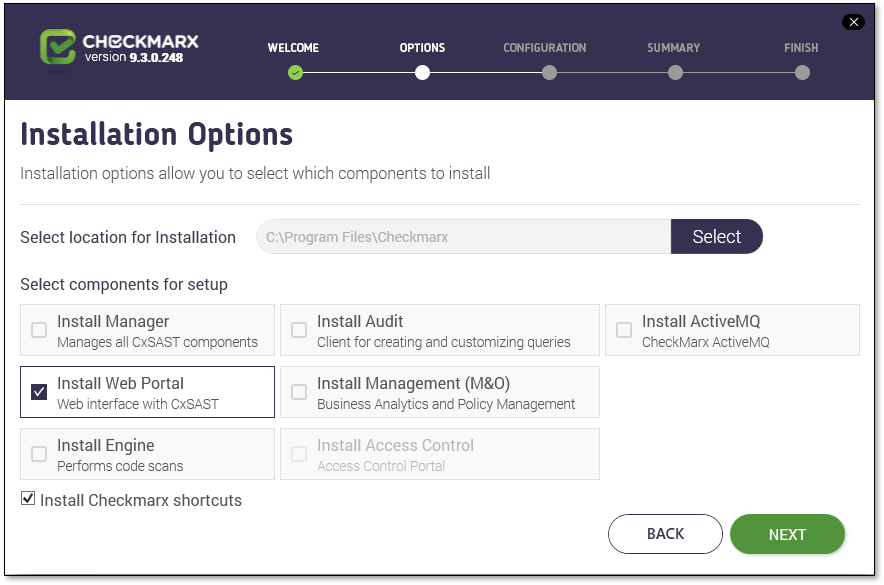Image resolution: width=884 pixels, height=585 pixels.
Task: Click 'Install Checkmarx shortcuts' label text
Action: pos(141,500)
